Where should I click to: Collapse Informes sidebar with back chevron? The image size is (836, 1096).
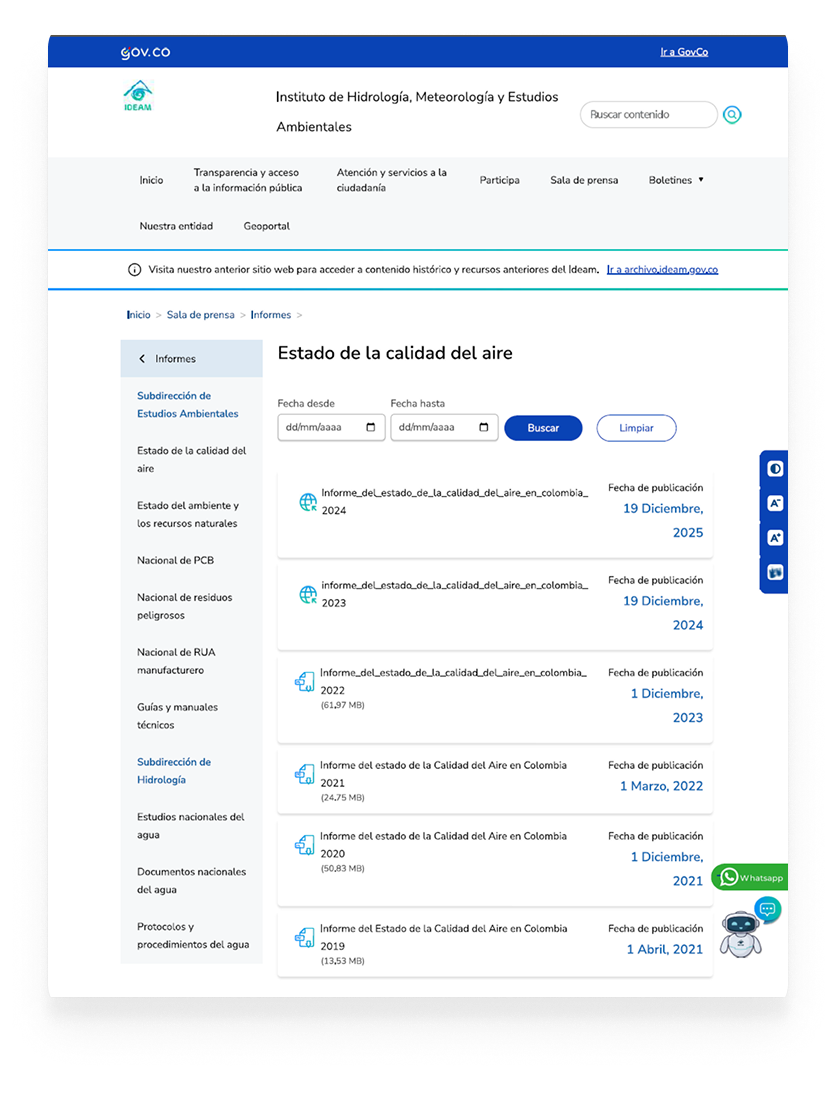click(142, 359)
